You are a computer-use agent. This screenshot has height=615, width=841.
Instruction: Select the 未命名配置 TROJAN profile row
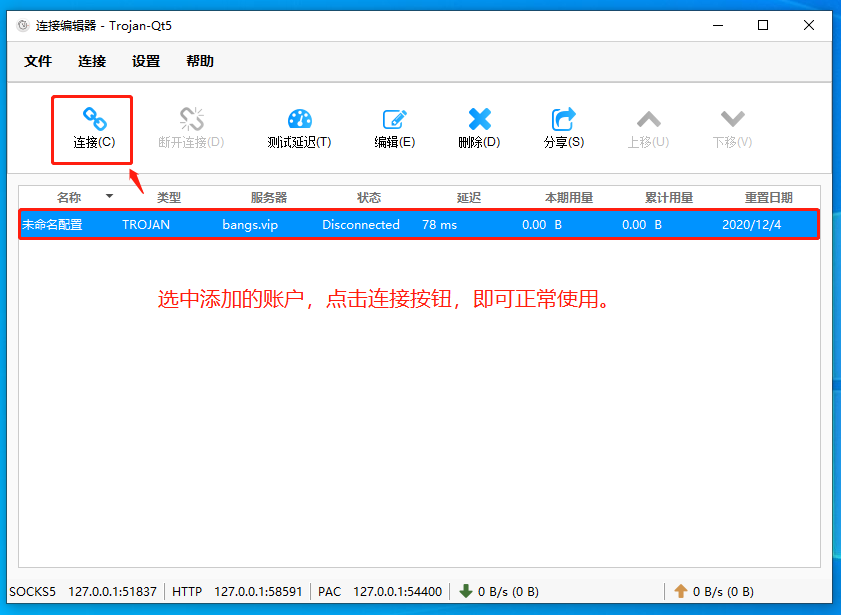300,224
